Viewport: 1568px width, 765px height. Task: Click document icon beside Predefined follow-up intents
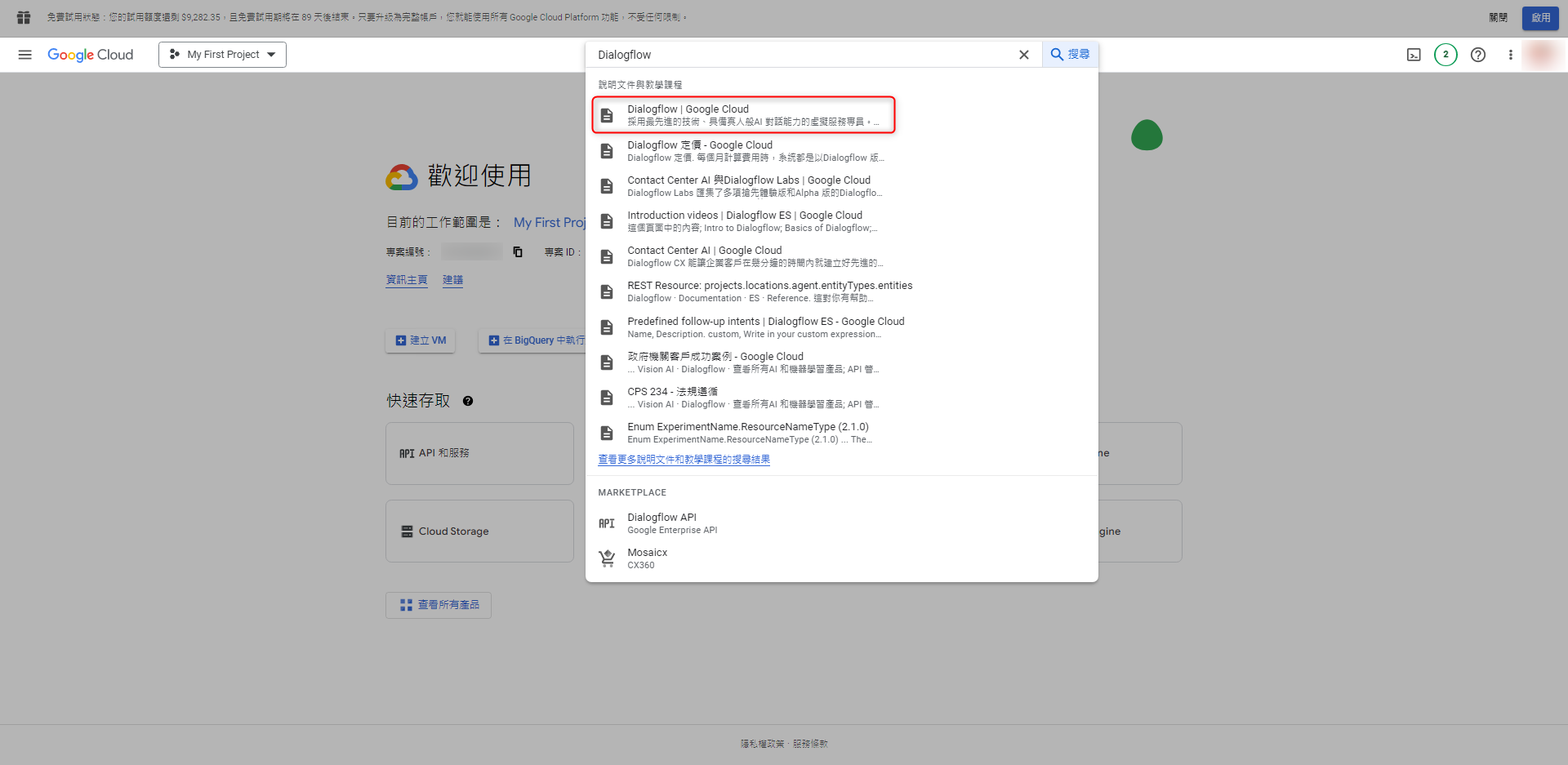click(607, 327)
